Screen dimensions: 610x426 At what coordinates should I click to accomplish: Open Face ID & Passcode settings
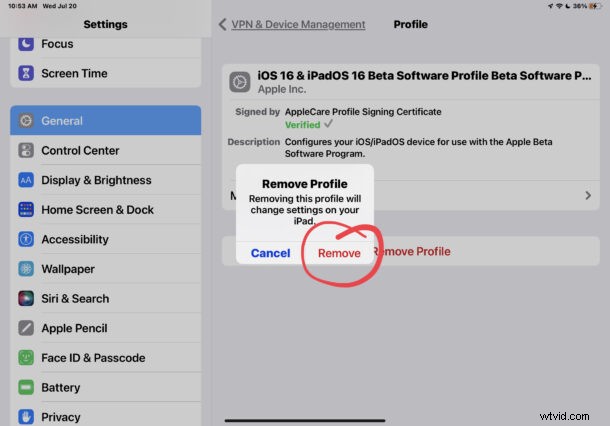click(106, 358)
